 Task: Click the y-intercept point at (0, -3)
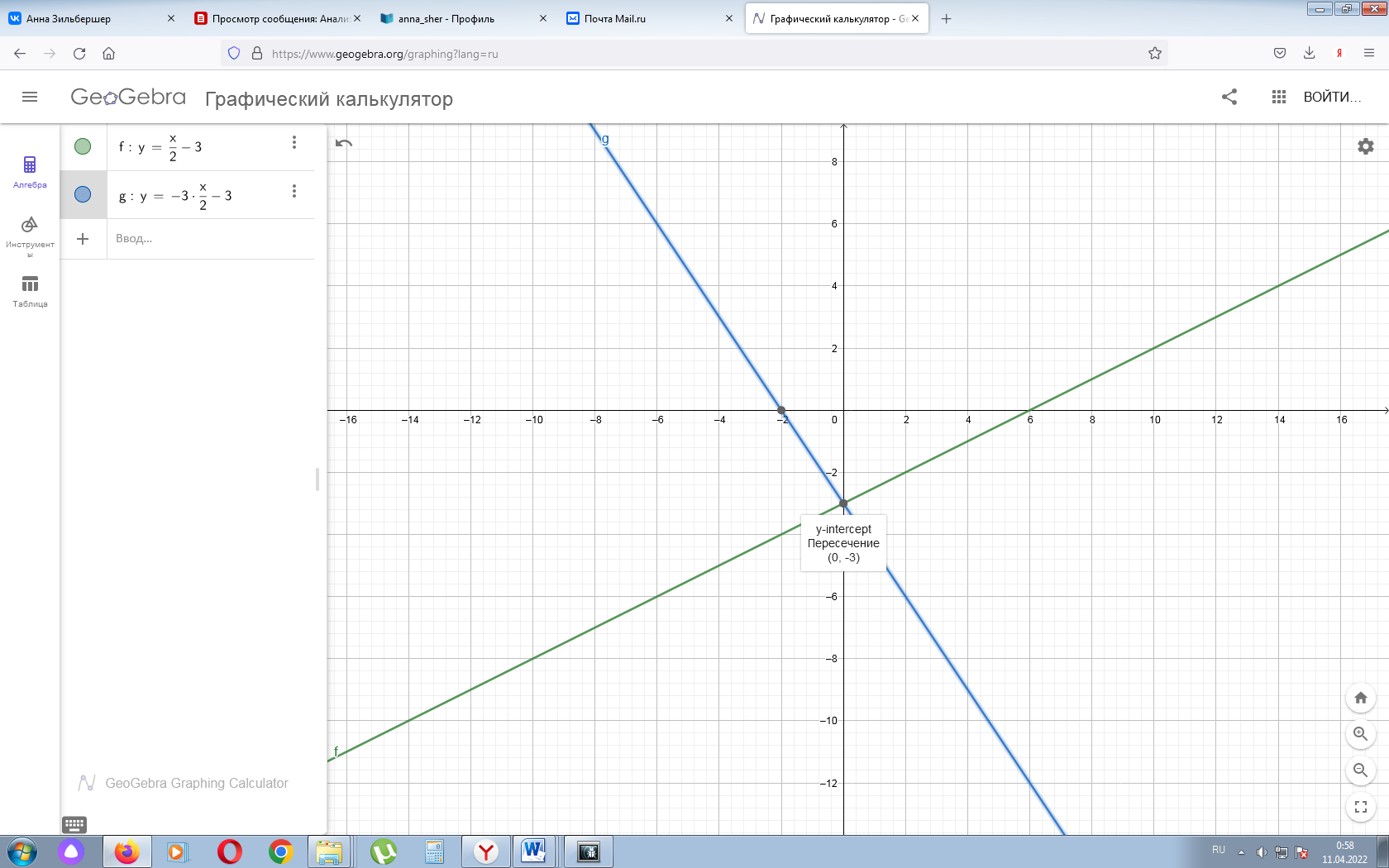[843, 503]
